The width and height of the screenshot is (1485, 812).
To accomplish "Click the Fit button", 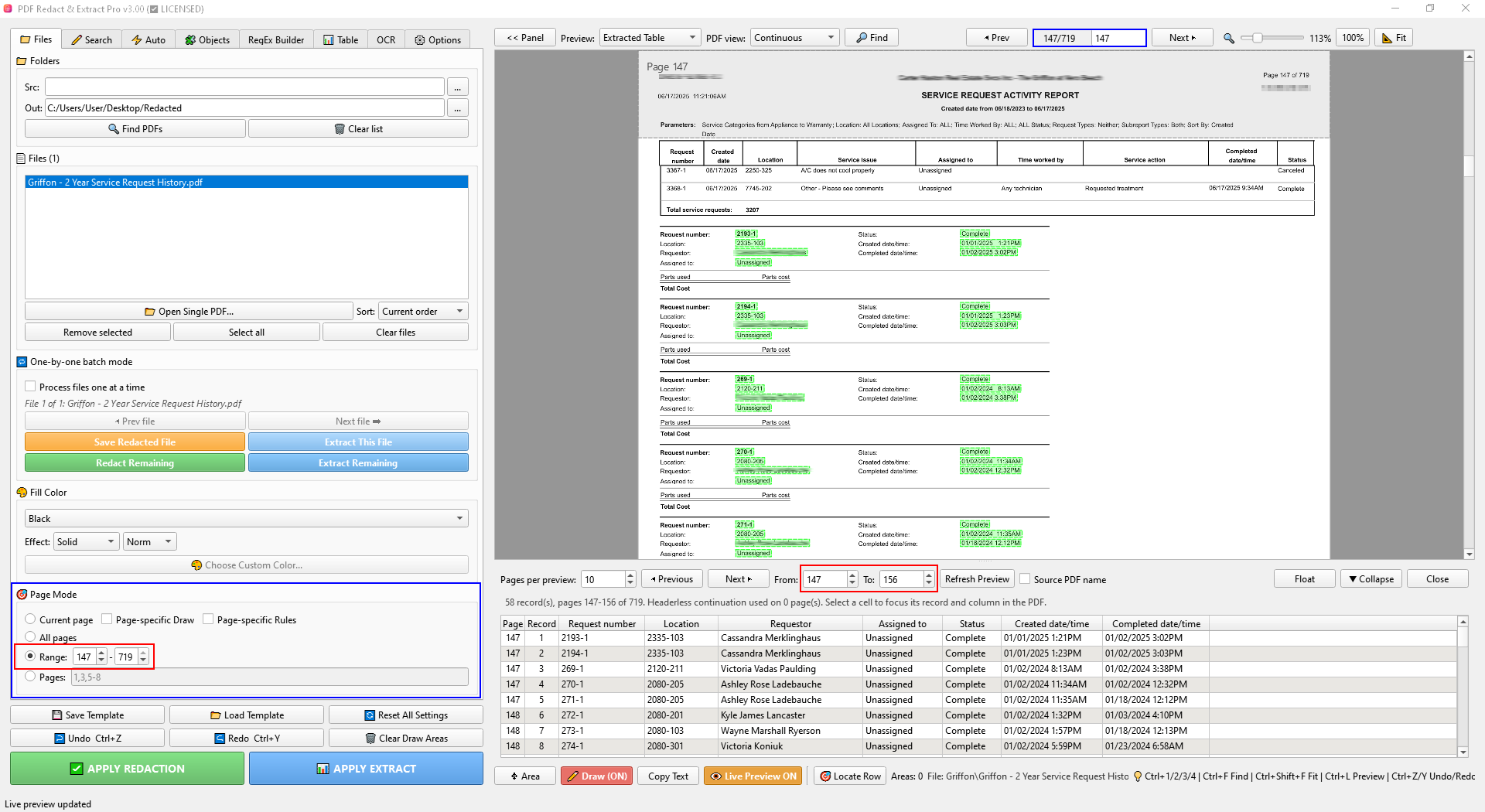I will point(1394,38).
